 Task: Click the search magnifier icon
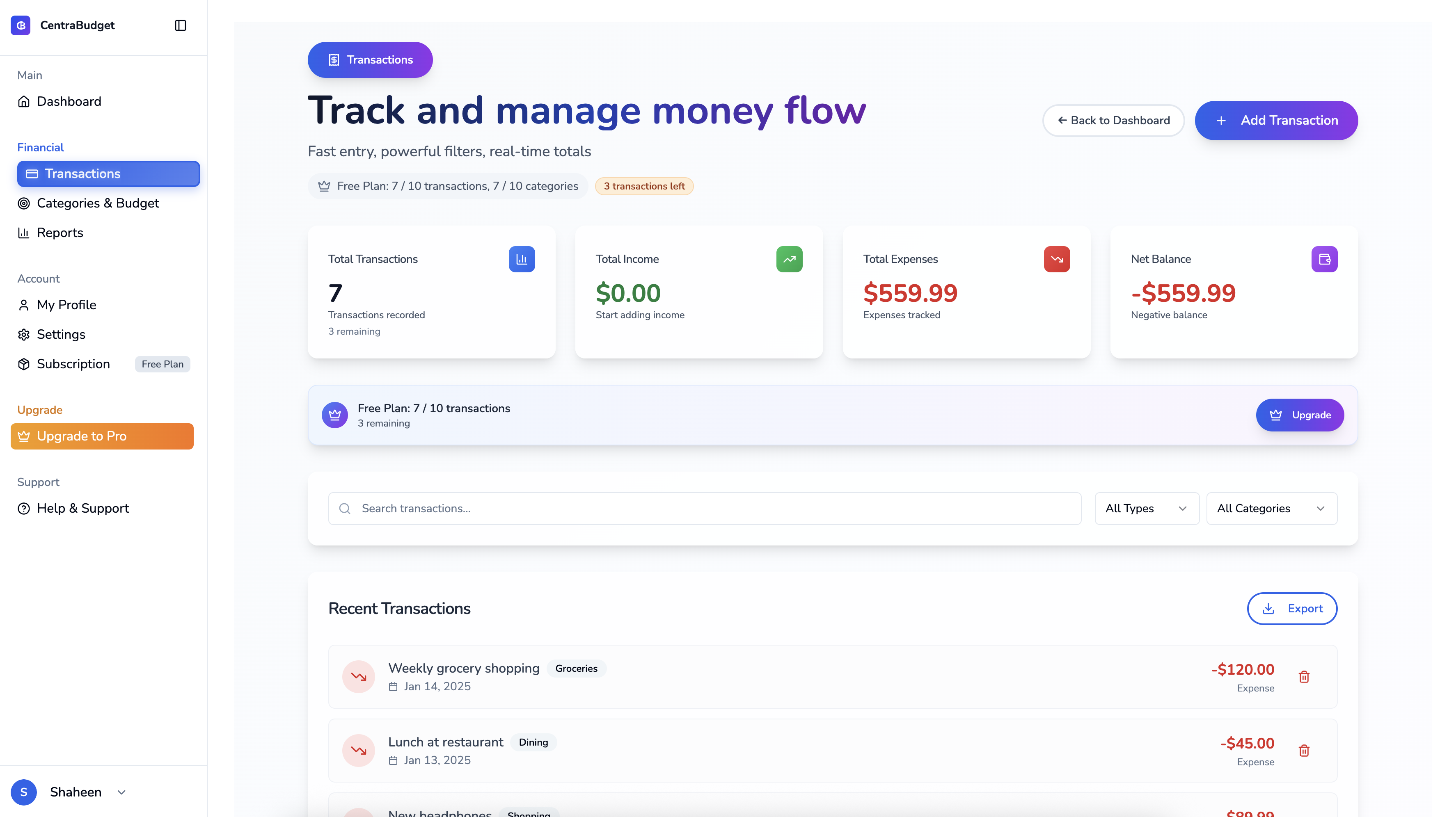(345, 509)
